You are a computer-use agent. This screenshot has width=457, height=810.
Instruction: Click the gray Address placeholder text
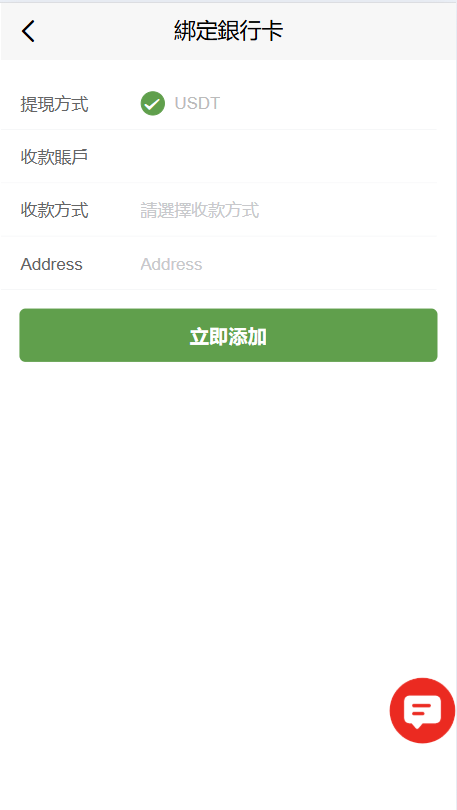pos(171,264)
